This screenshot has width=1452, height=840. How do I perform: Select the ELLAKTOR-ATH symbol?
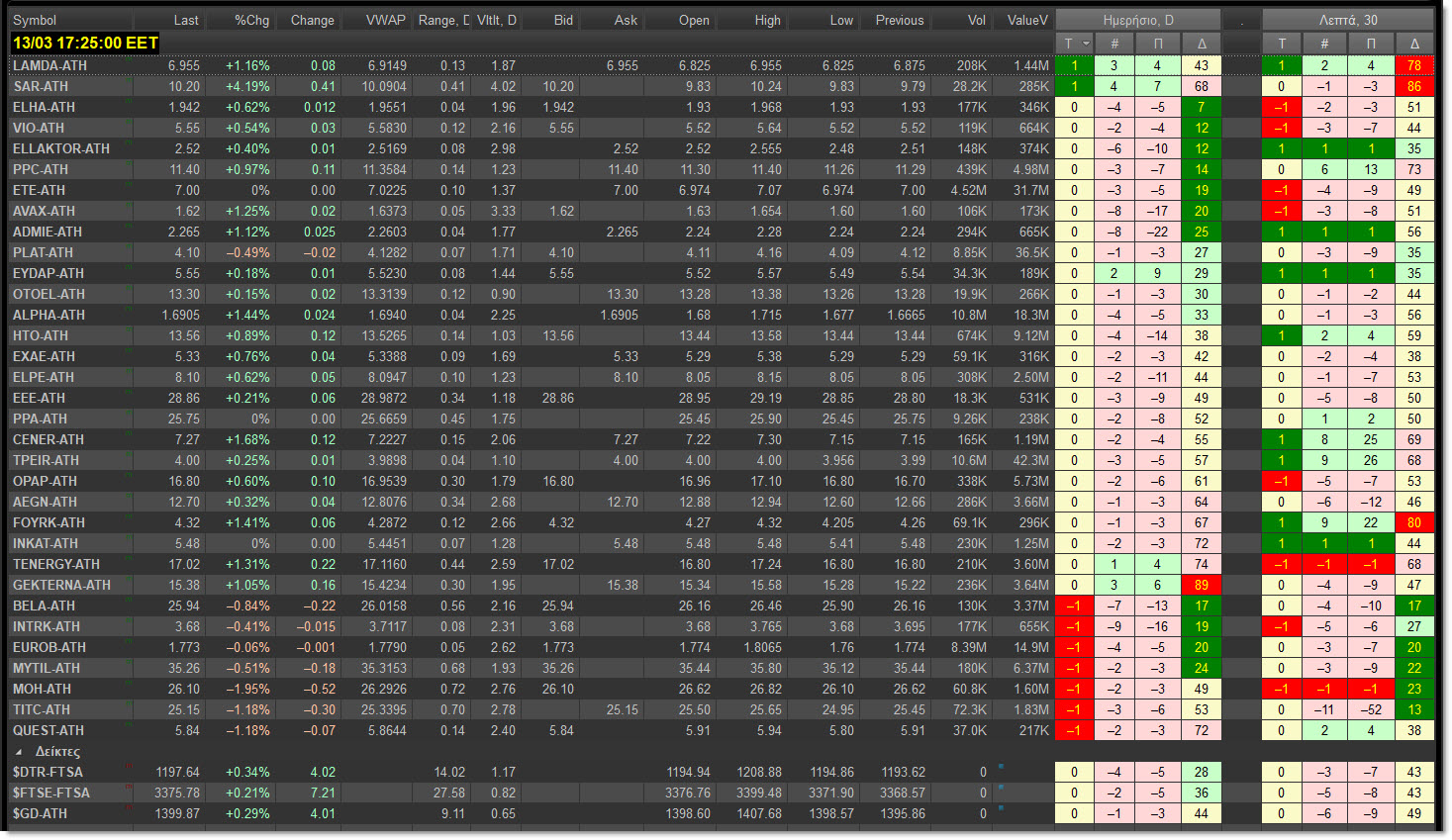point(61,148)
